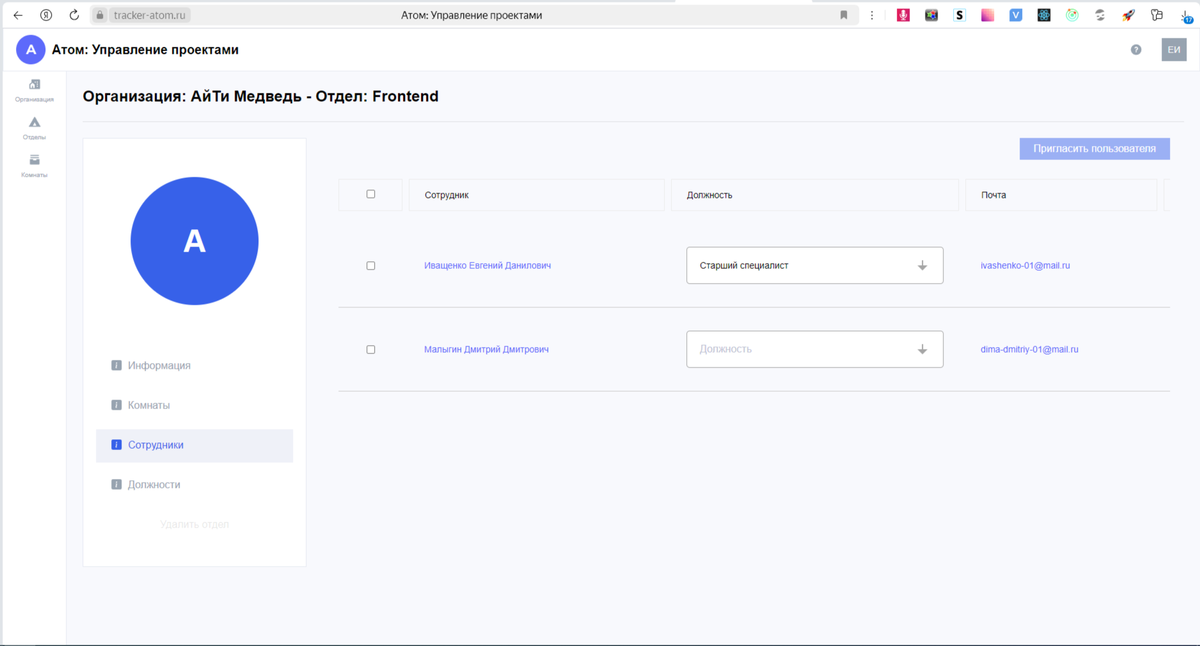Viewport: 1200px width, 646px height.
Task: Click the red microphone extension icon
Action: pos(903,15)
